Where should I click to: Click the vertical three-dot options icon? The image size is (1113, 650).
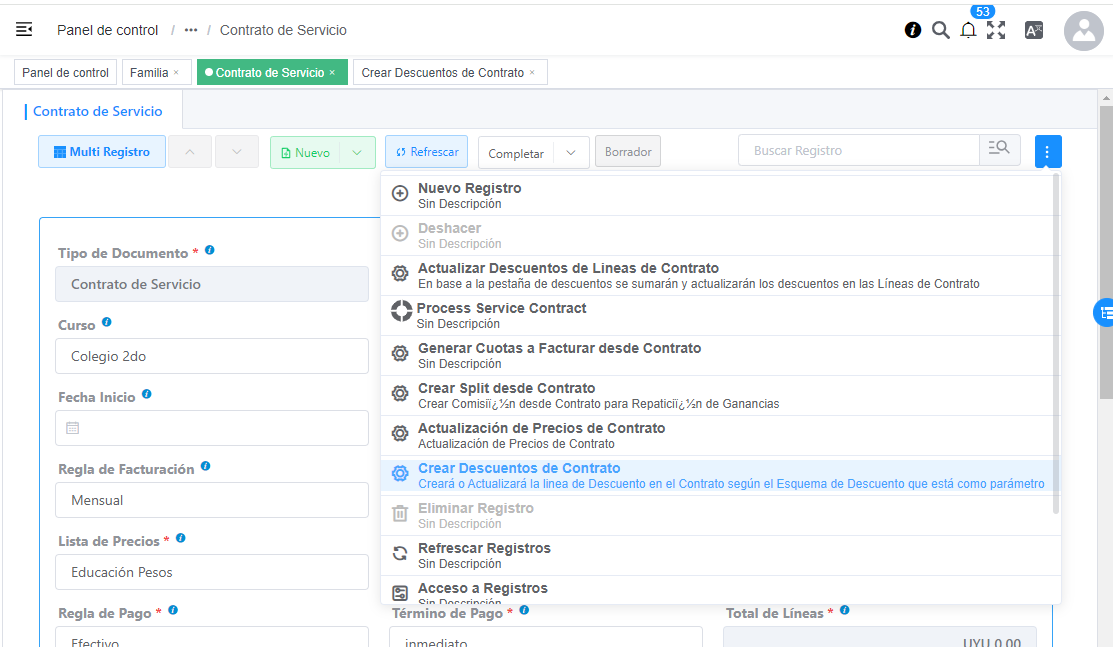coord(1047,151)
